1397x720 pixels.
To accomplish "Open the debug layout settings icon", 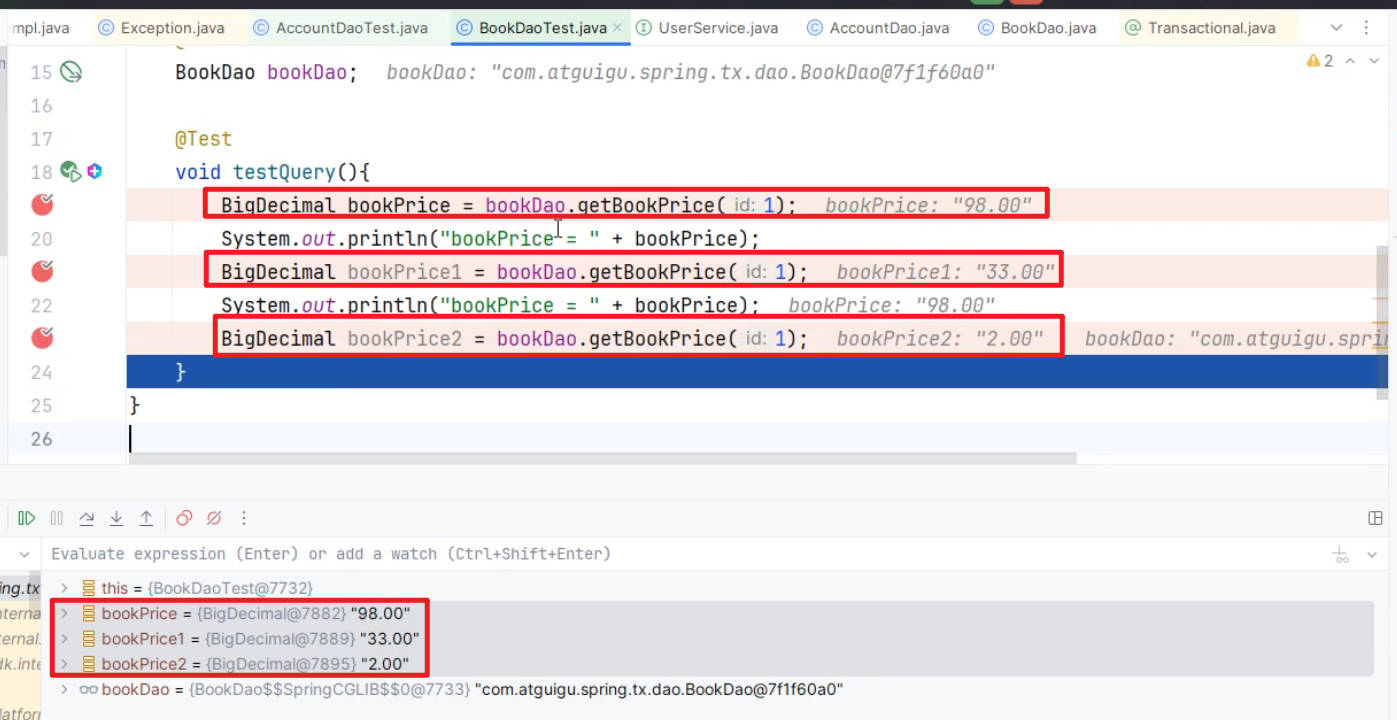I will 1375,518.
